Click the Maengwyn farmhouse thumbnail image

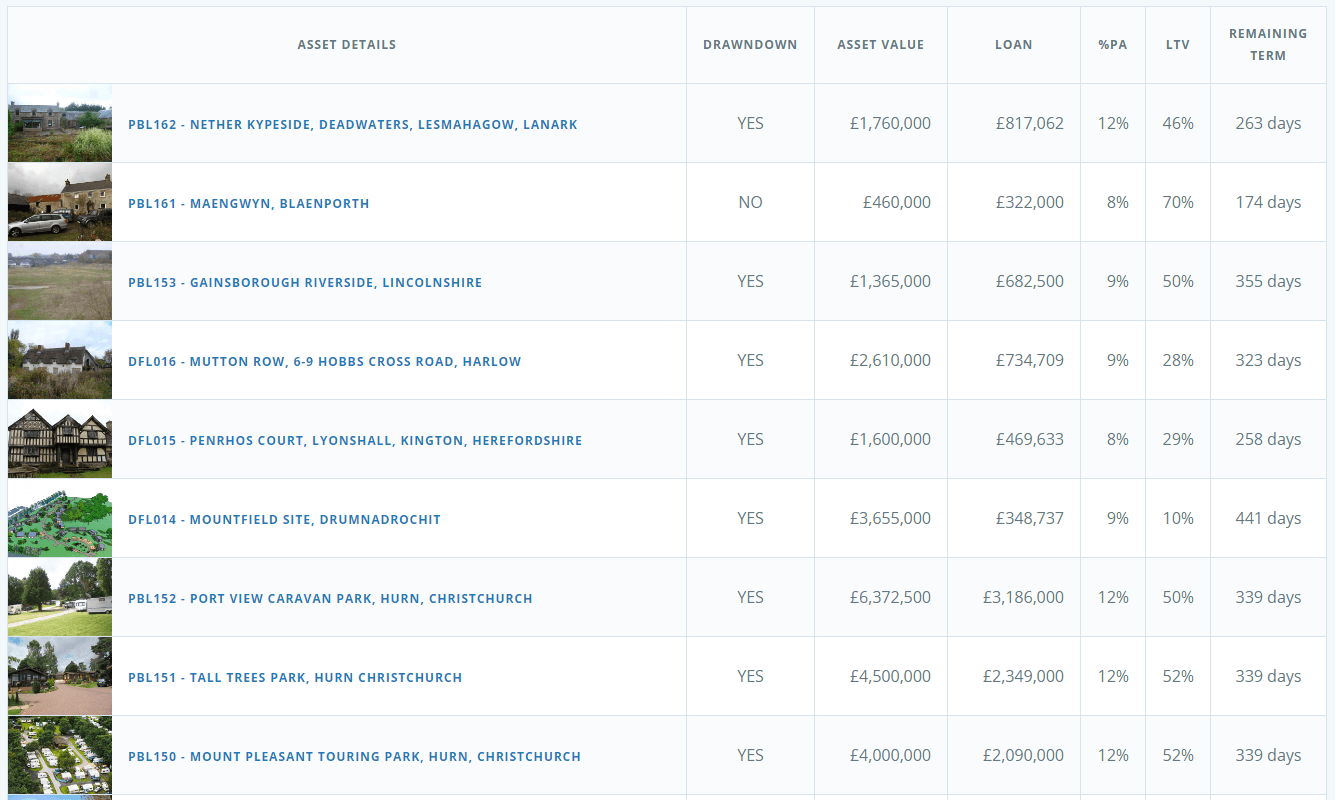[60, 203]
